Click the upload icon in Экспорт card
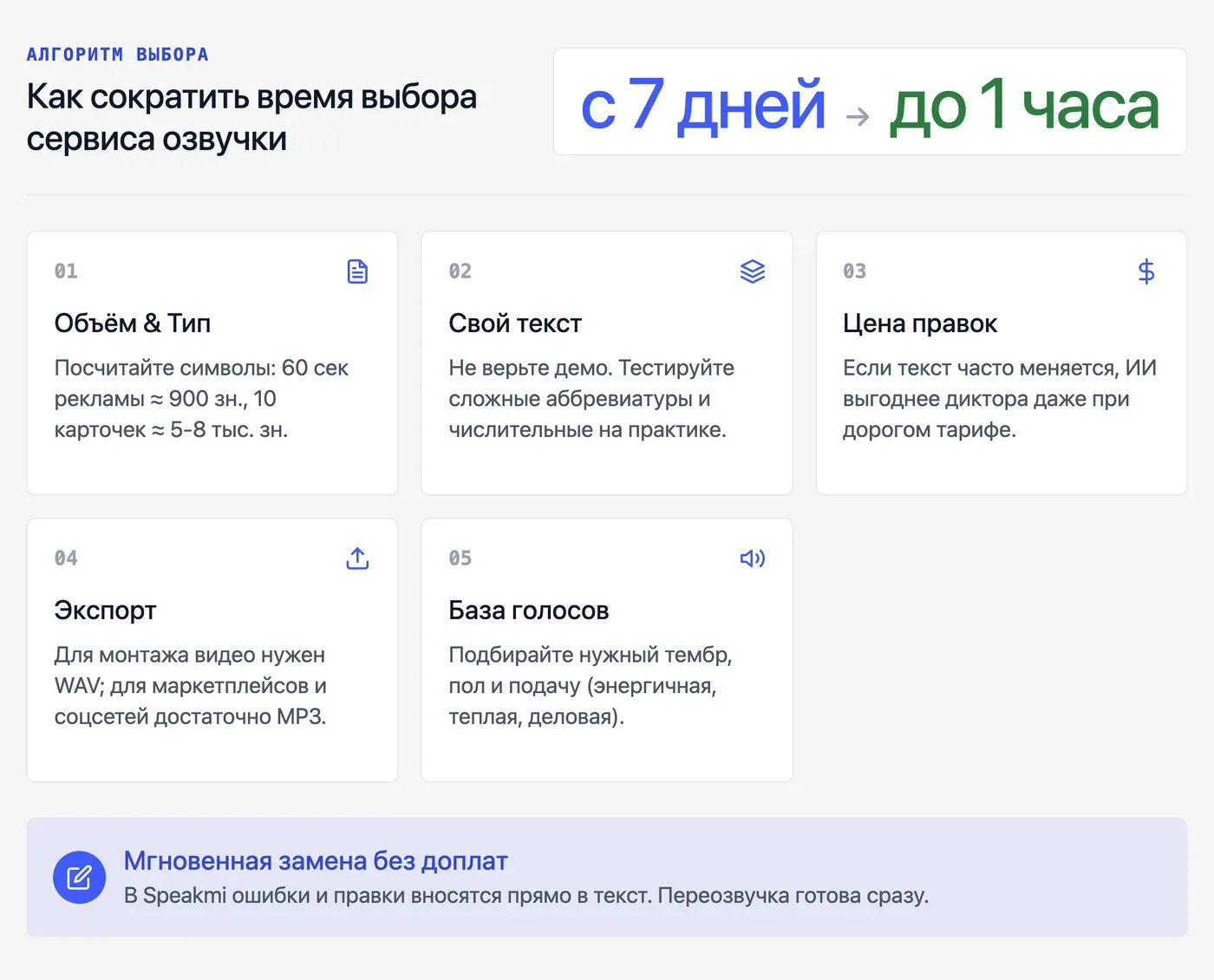The width and height of the screenshot is (1214, 980). pyautogui.click(x=357, y=559)
